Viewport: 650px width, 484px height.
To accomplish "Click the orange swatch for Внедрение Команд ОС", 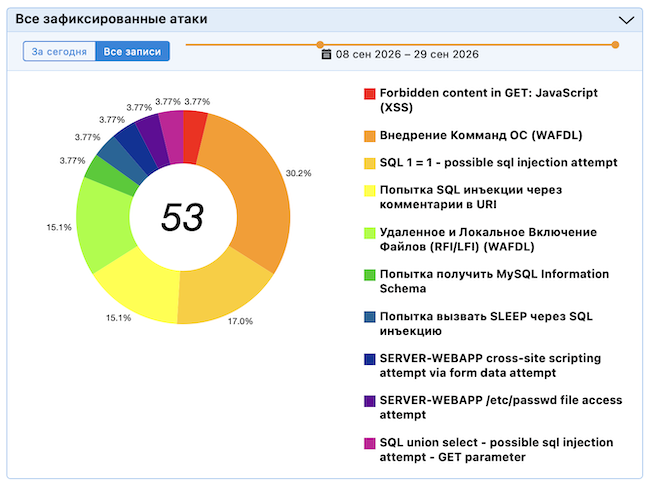I will (x=369, y=136).
